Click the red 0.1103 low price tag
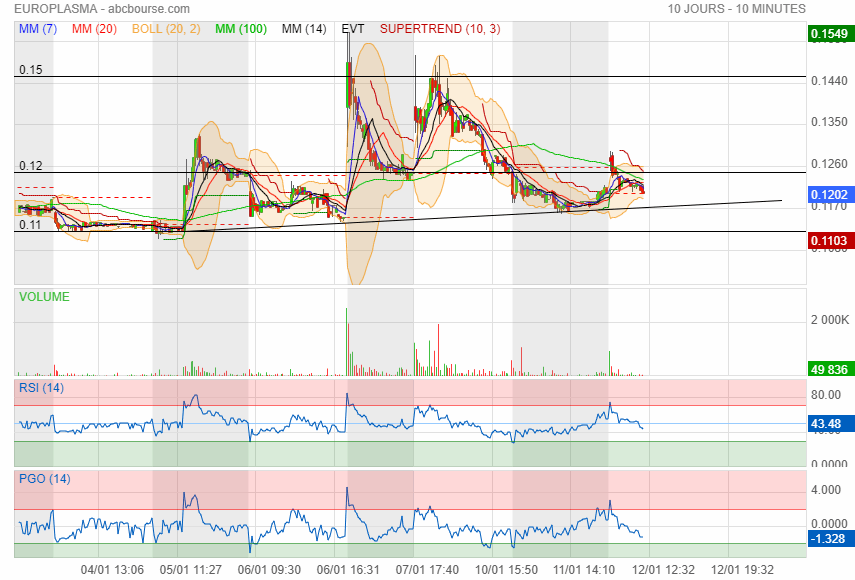 tap(829, 241)
